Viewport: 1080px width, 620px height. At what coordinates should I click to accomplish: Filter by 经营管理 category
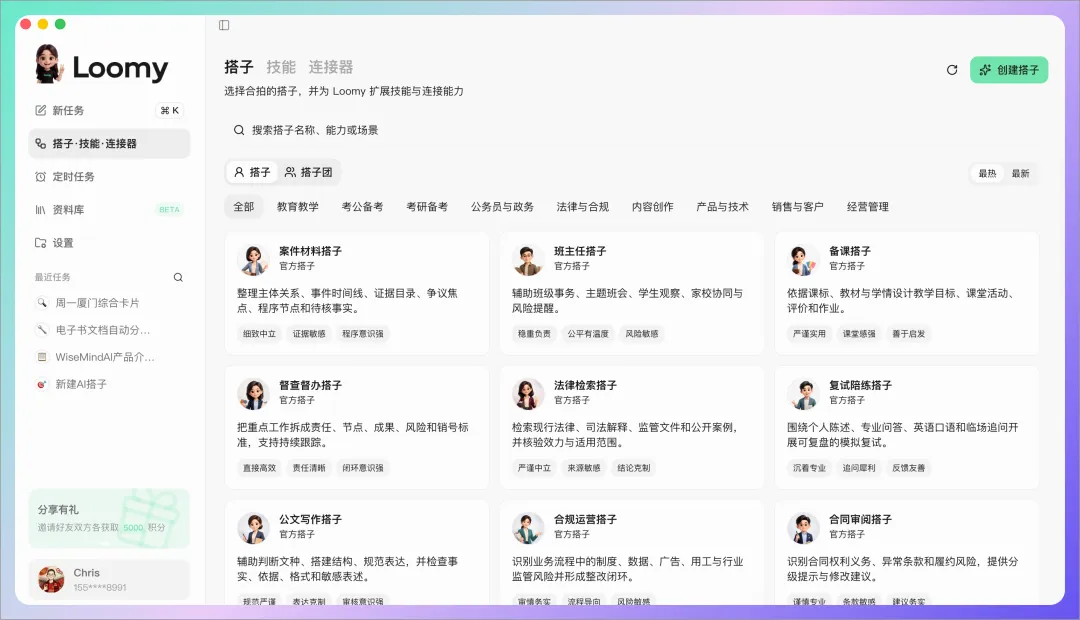tap(868, 207)
